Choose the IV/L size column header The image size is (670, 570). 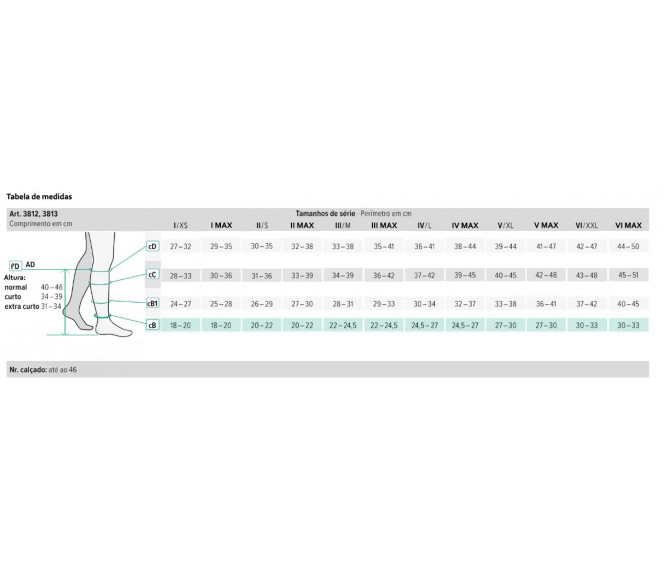tap(424, 226)
